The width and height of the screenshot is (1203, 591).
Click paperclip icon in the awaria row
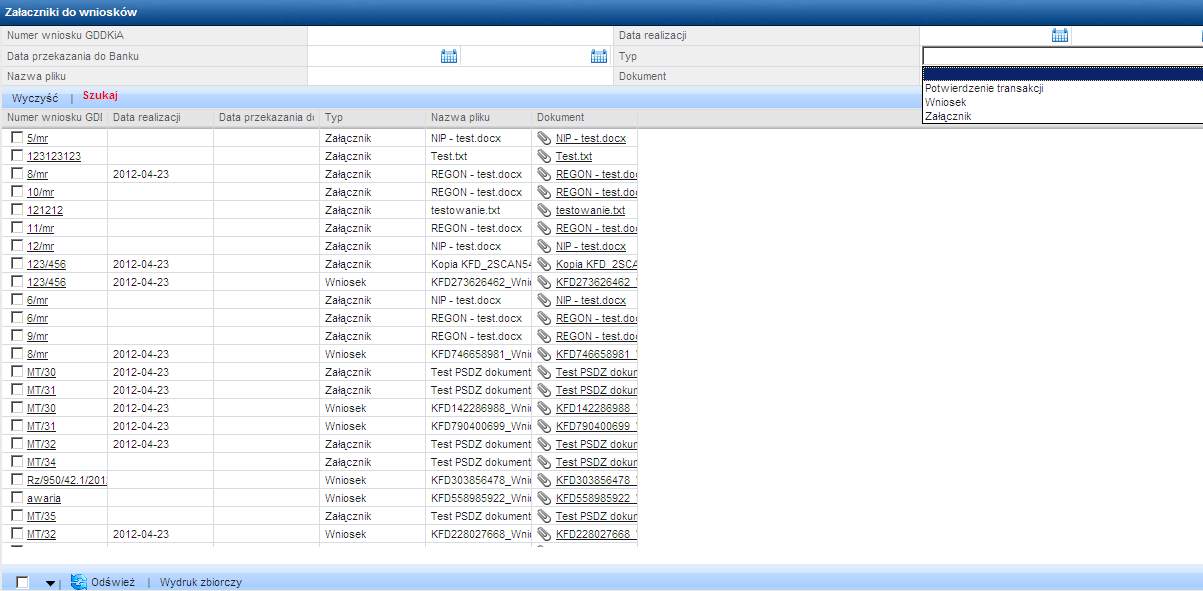(543, 498)
